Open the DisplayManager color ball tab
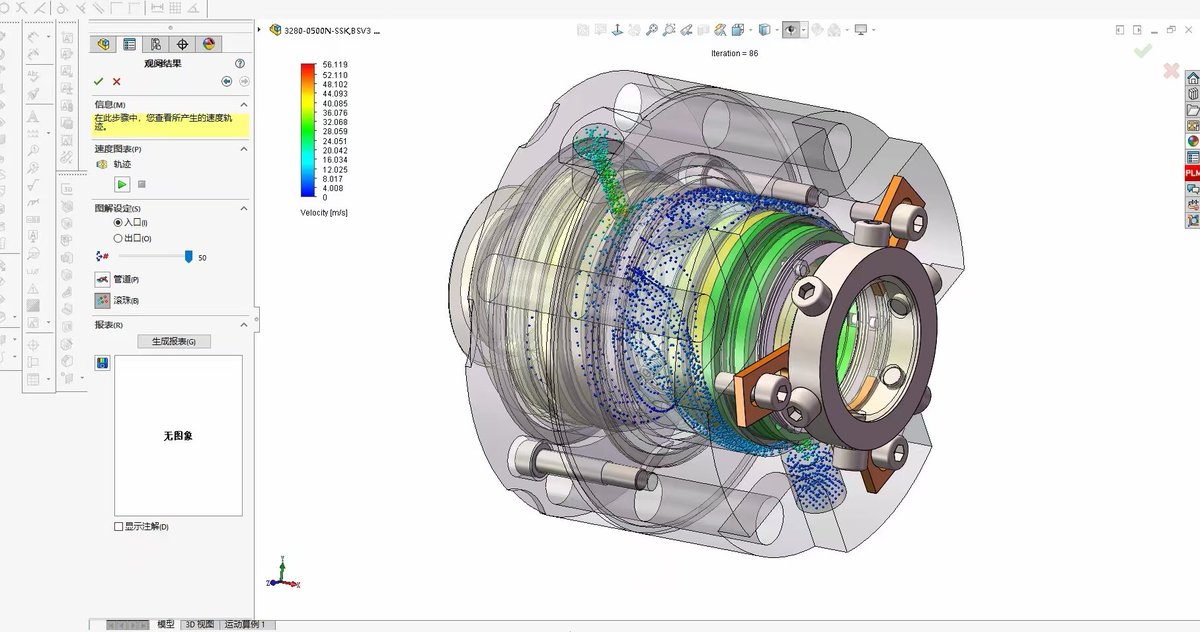 [x=208, y=44]
